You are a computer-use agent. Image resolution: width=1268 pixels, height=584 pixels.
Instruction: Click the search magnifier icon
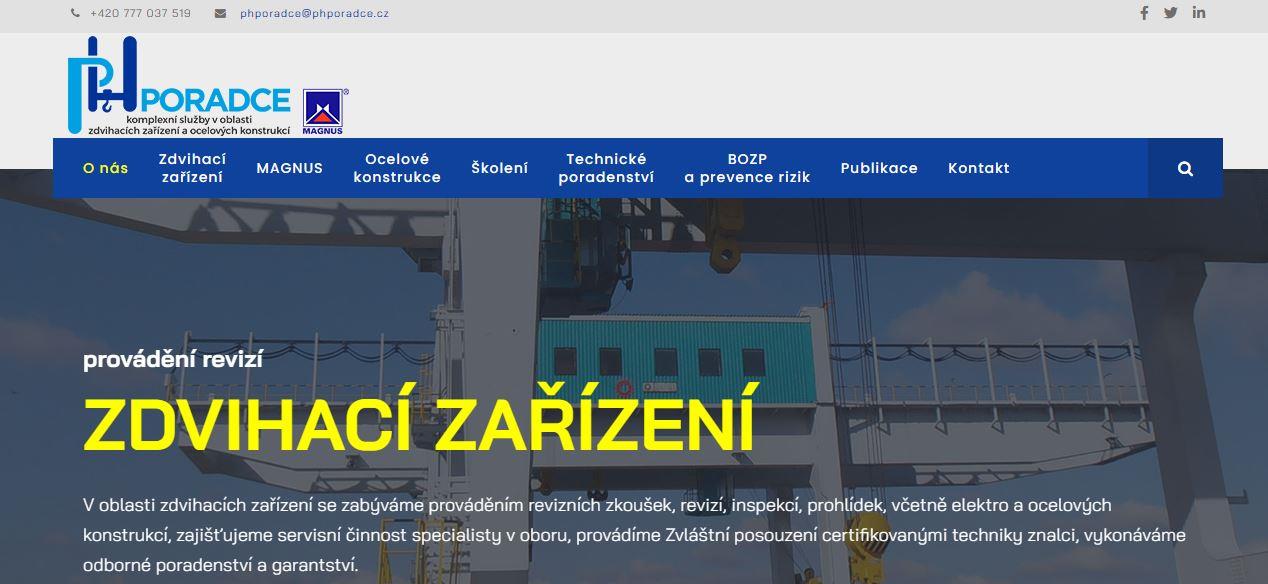click(1185, 169)
